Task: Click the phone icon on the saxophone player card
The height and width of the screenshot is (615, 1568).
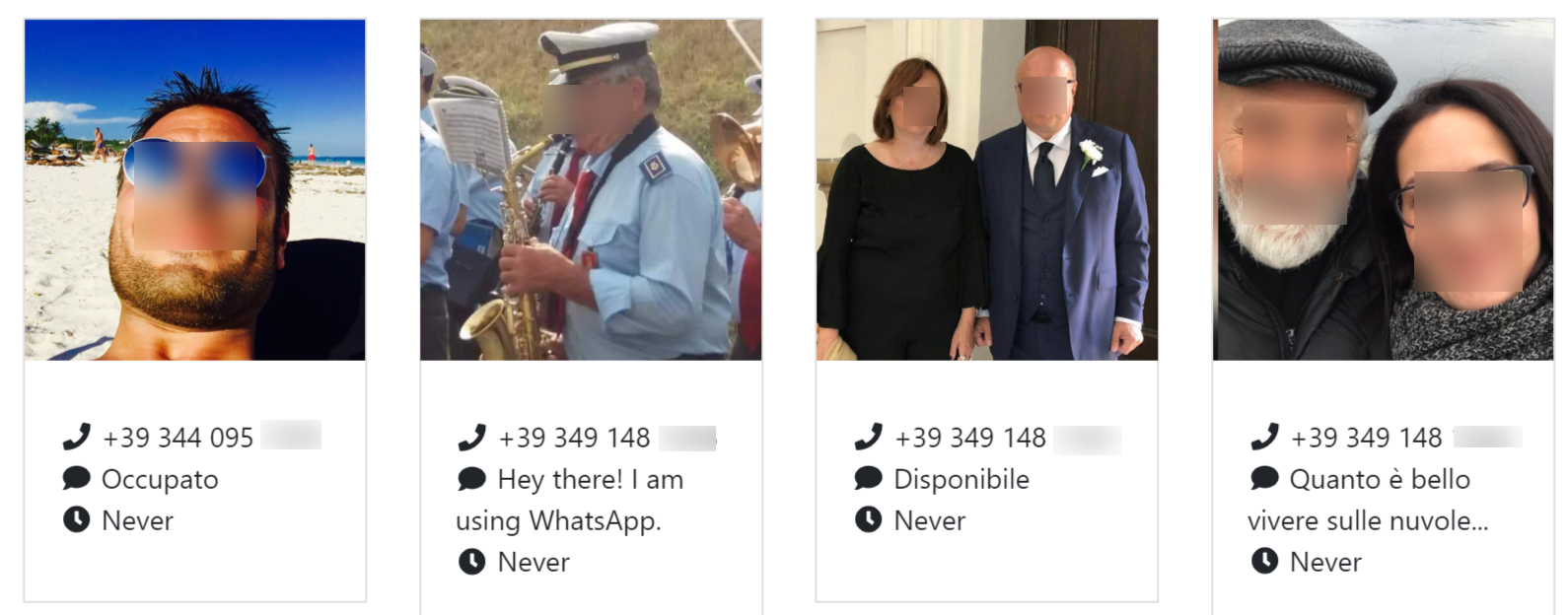Action: tap(472, 437)
